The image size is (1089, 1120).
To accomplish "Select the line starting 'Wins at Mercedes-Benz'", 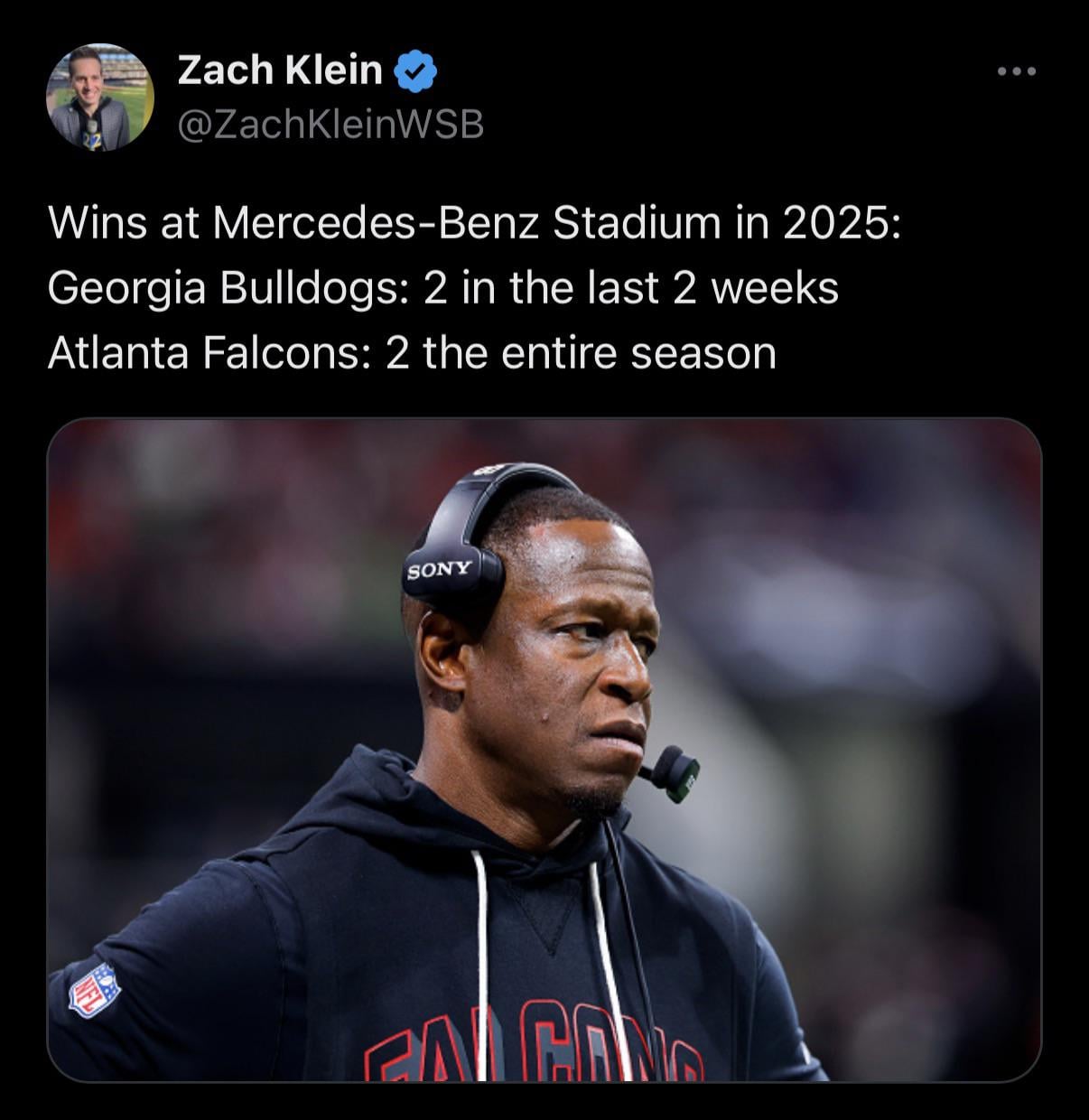I will [x=474, y=224].
